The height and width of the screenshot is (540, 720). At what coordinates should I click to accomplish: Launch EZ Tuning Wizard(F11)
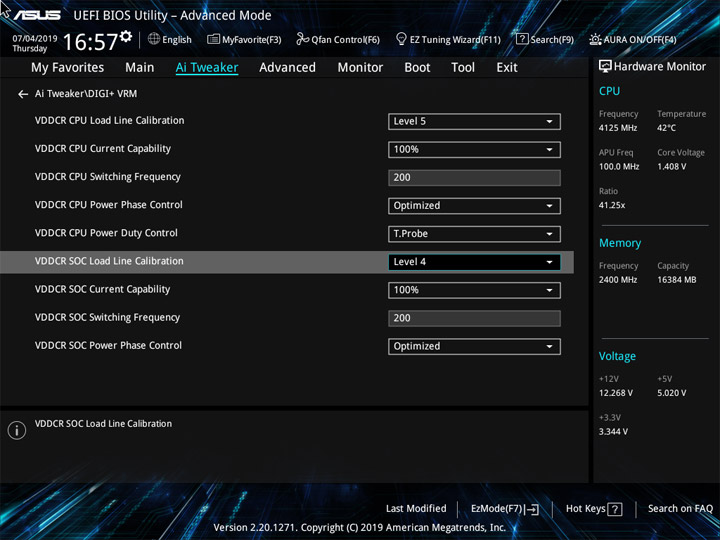(x=448, y=39)
